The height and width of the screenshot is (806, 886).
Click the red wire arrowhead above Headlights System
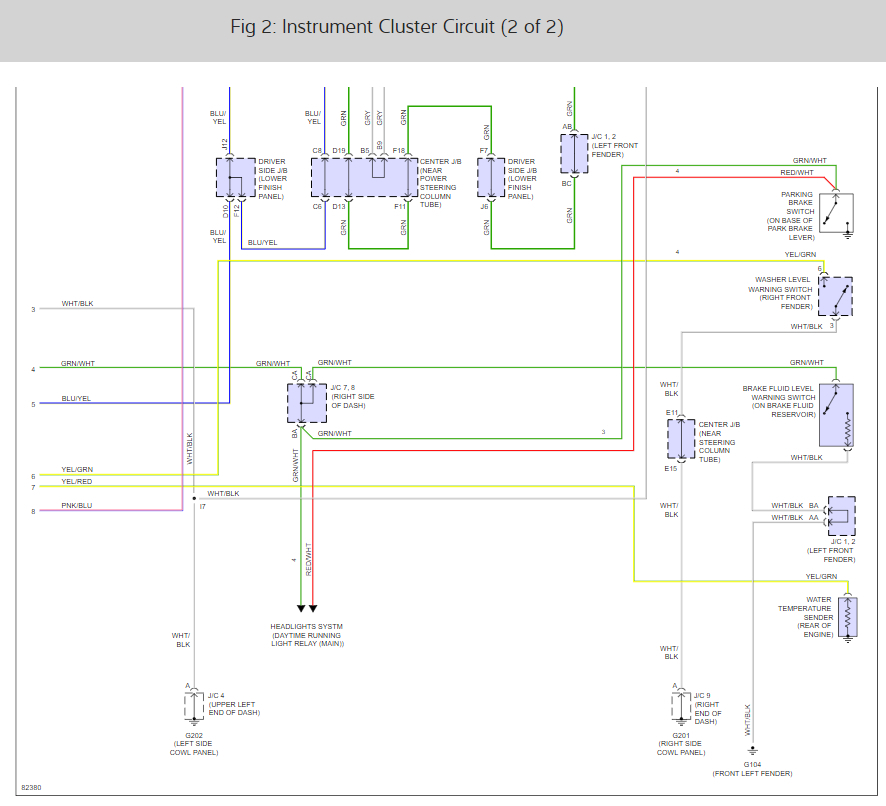pos(313,606)
